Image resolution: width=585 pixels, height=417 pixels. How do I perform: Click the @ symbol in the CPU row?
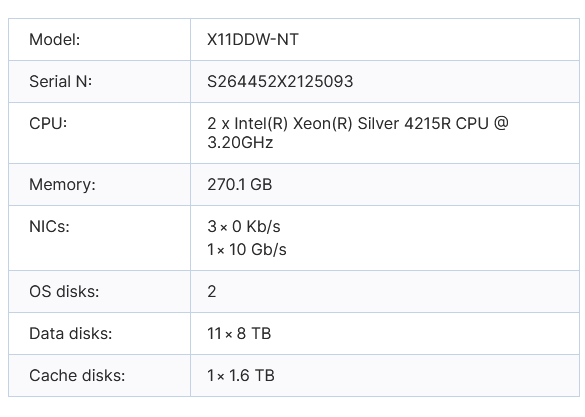[501, 123]
